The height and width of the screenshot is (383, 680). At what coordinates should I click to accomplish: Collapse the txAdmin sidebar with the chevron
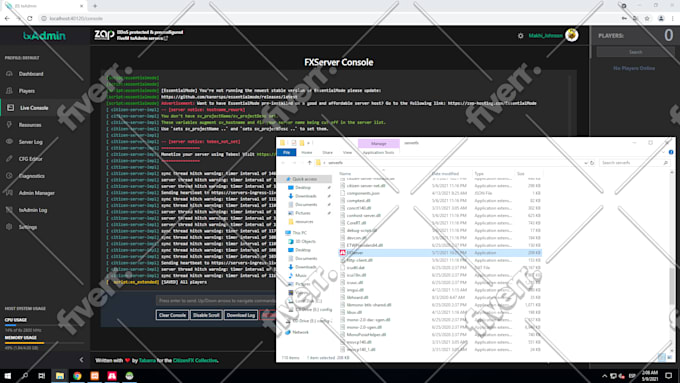pyautogui.click(x=82, y=360)
